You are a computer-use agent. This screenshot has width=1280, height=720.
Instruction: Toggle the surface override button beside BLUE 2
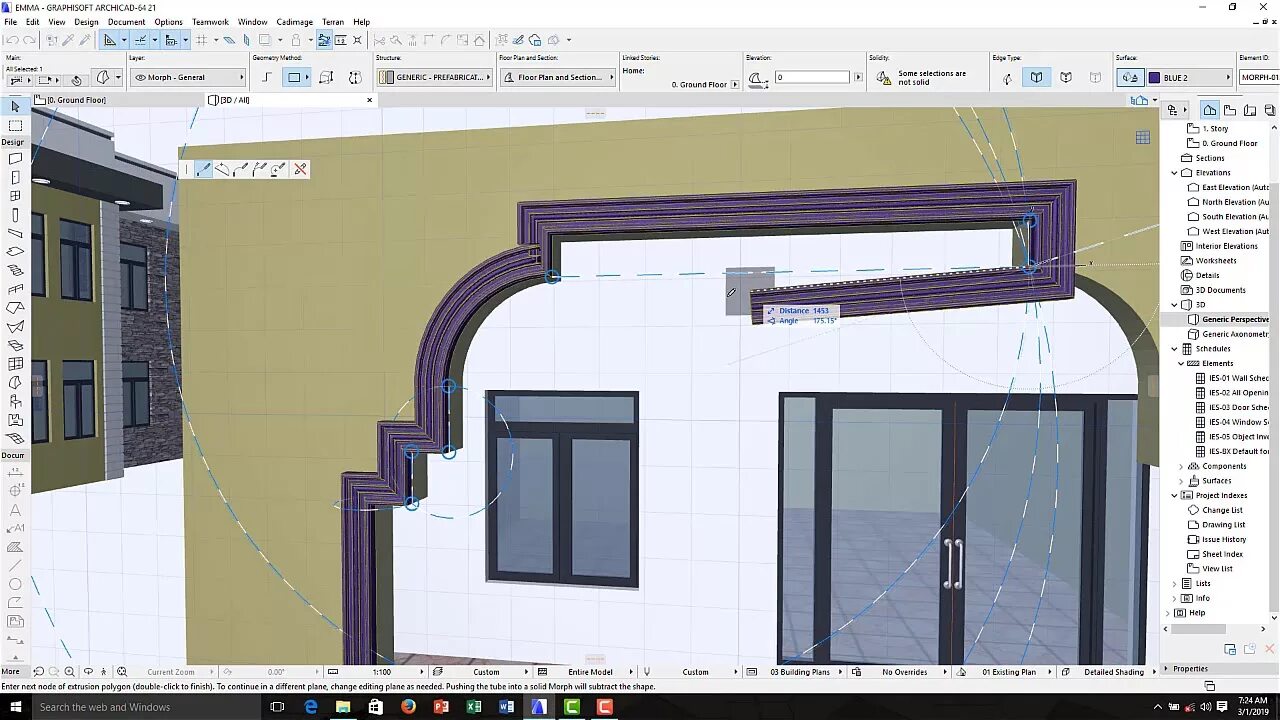pos(1130,77)
